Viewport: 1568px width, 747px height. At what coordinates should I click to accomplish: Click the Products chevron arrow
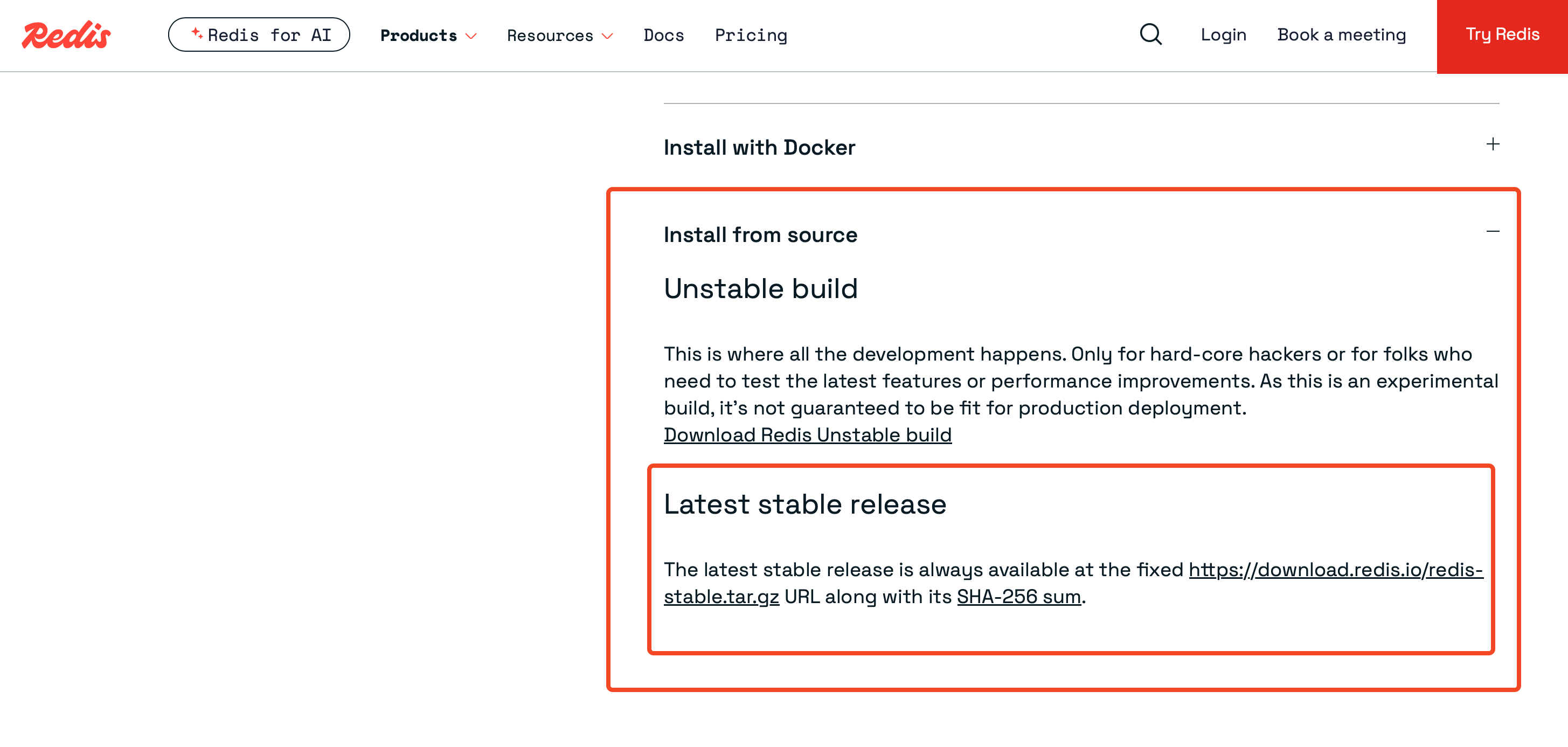(470, 36)
